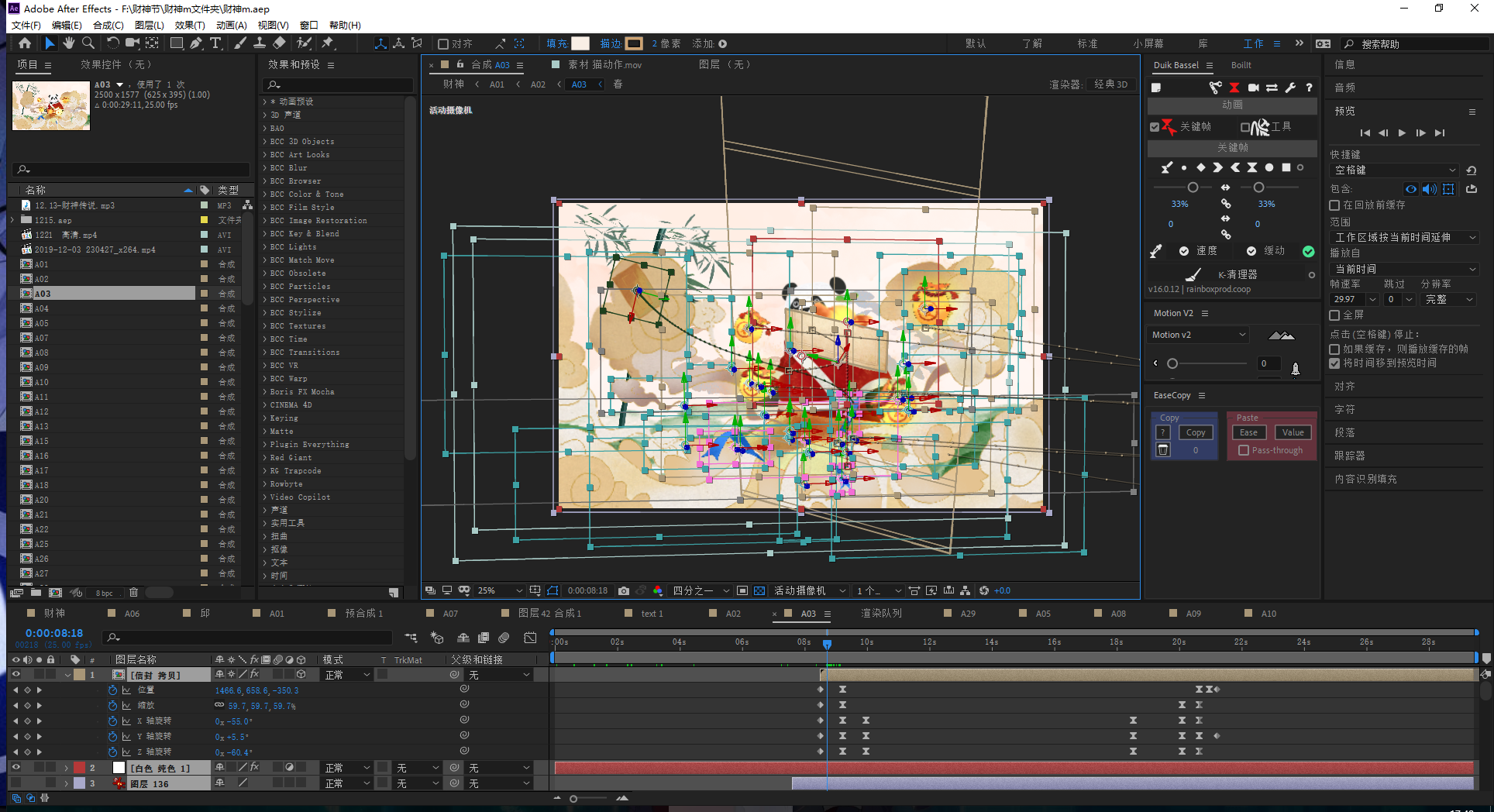This screenshot has width=1494, height=812.
Task: Select the Brush tool
Action: (240, 43)
